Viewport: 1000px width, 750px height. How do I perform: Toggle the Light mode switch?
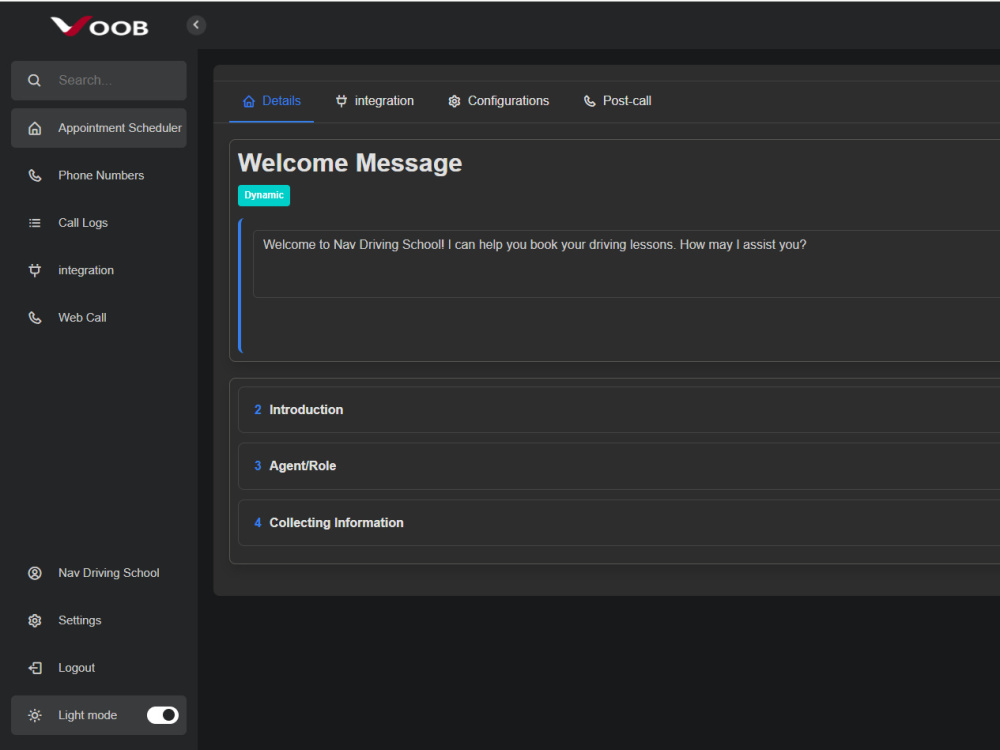(163, 715)
